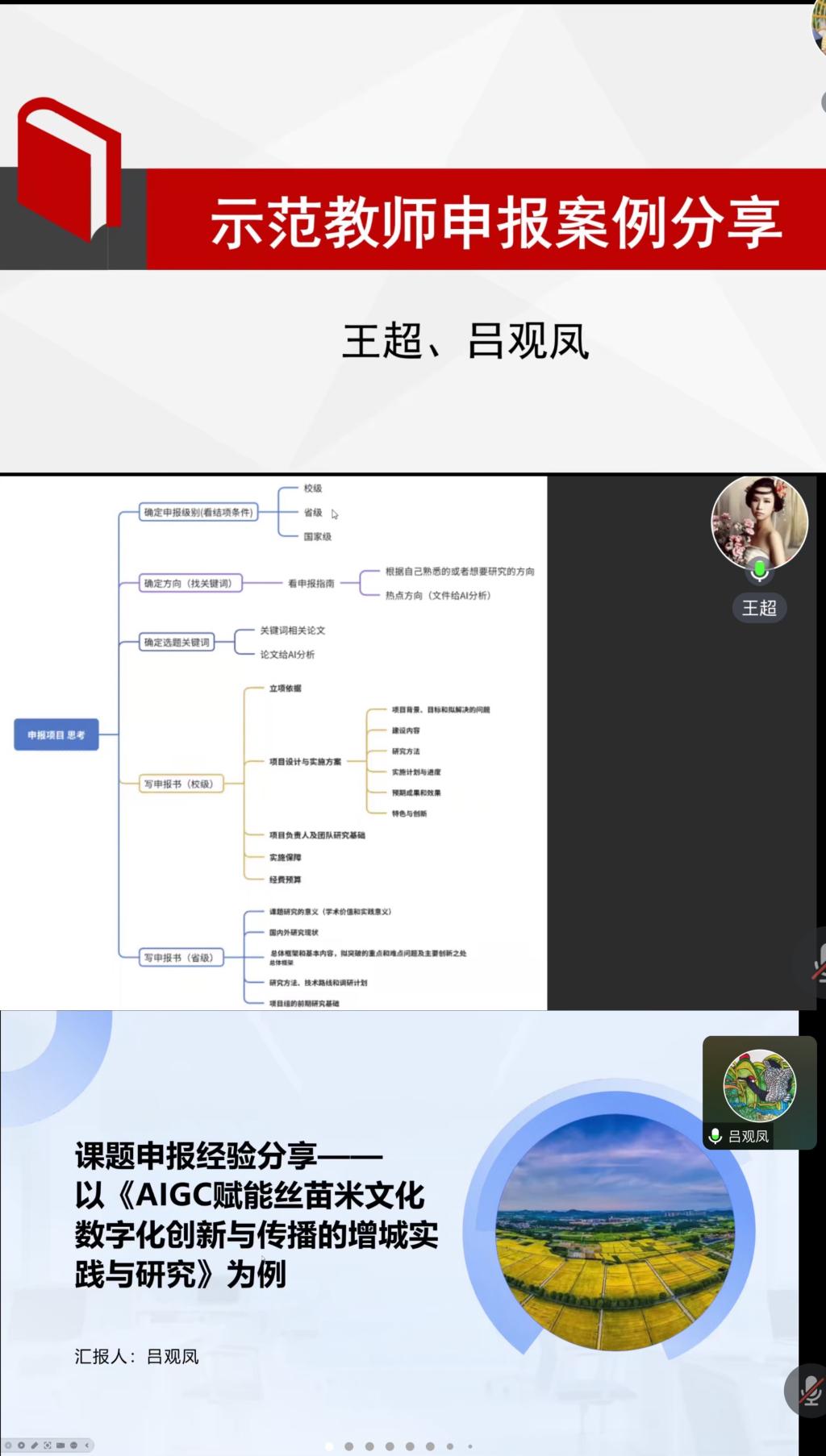The width and height of the screenshot is (826, 1456).
Task: Open 王超's profile avatar thumbnail
Action: [x=759, y=522]
